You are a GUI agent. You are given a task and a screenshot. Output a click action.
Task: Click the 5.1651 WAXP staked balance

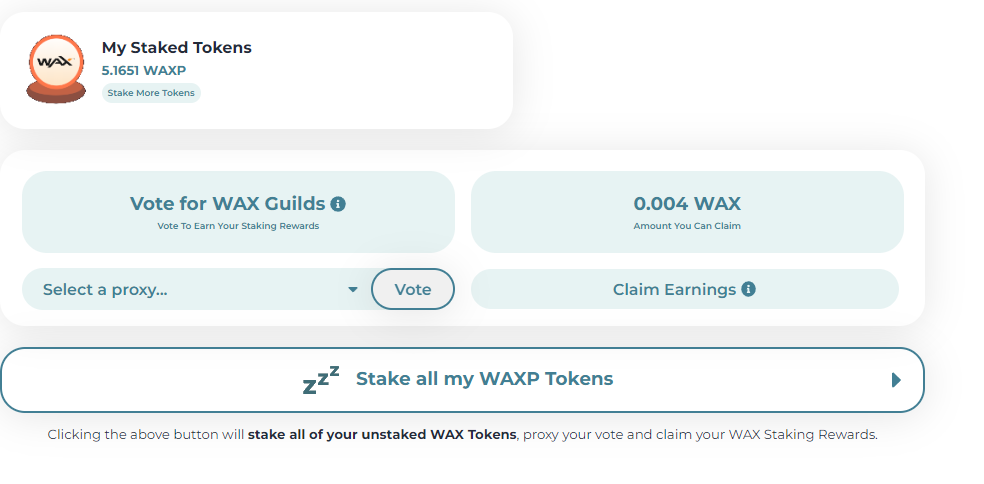pos(144,70)
